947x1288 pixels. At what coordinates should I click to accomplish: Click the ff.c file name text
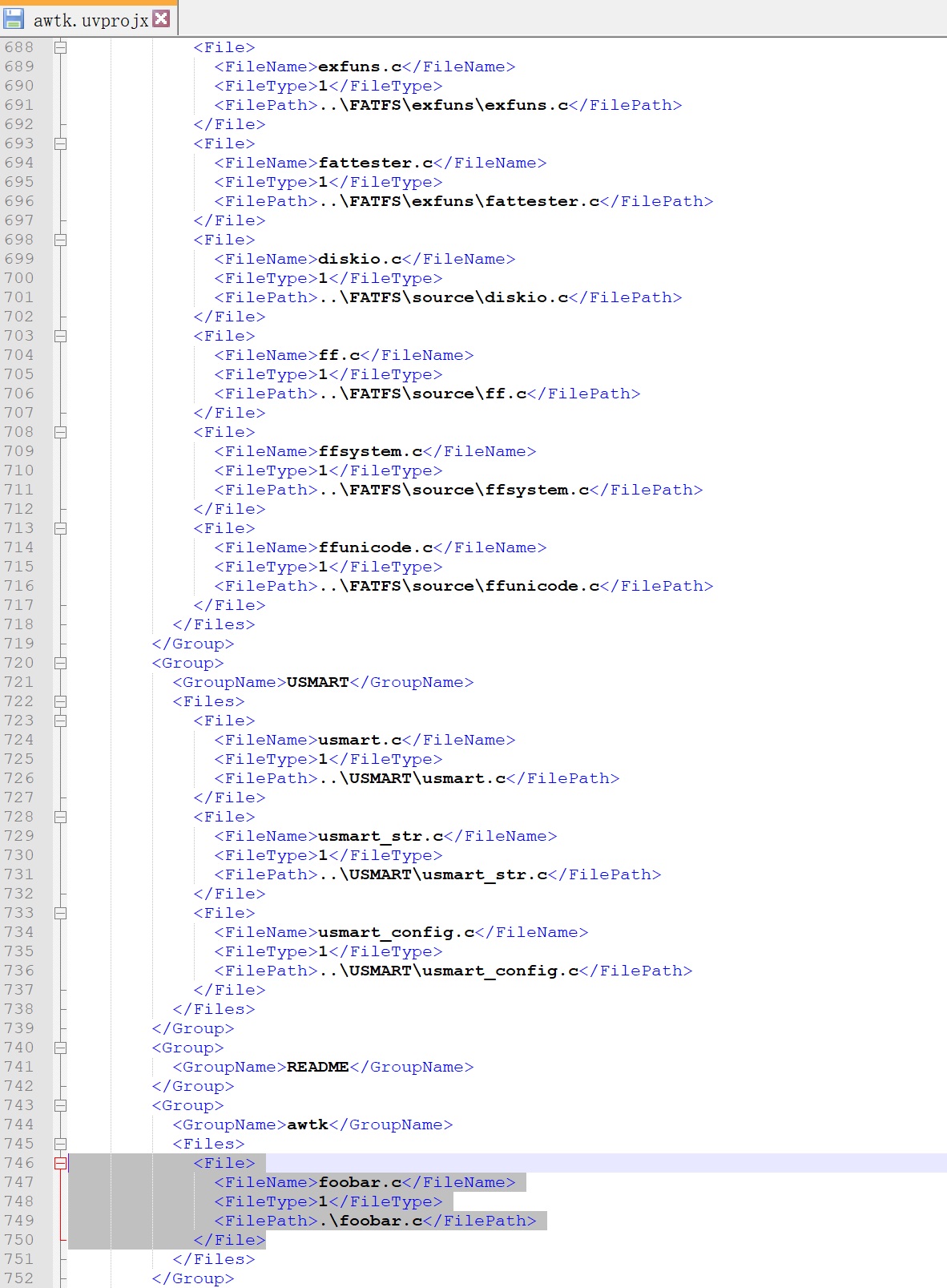339,355
